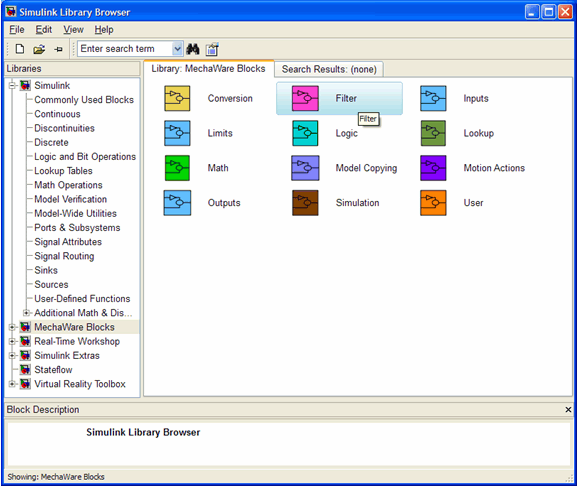
Task: Click the Real-Time Workshop tree icon
Action: (25, 341)
